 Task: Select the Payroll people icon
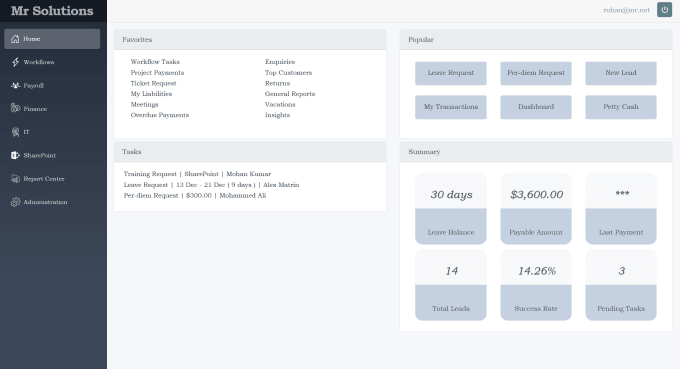(x=15, y=85)
